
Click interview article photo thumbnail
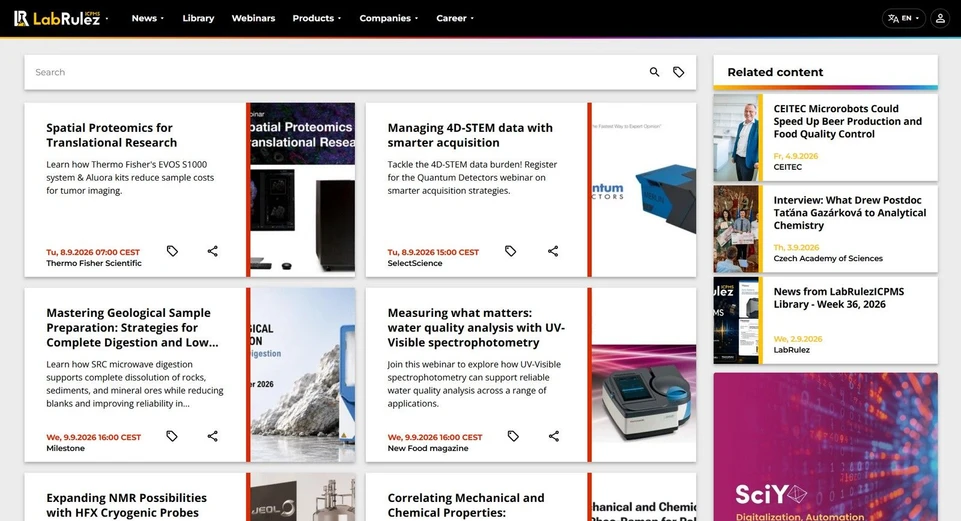(736, 229)
